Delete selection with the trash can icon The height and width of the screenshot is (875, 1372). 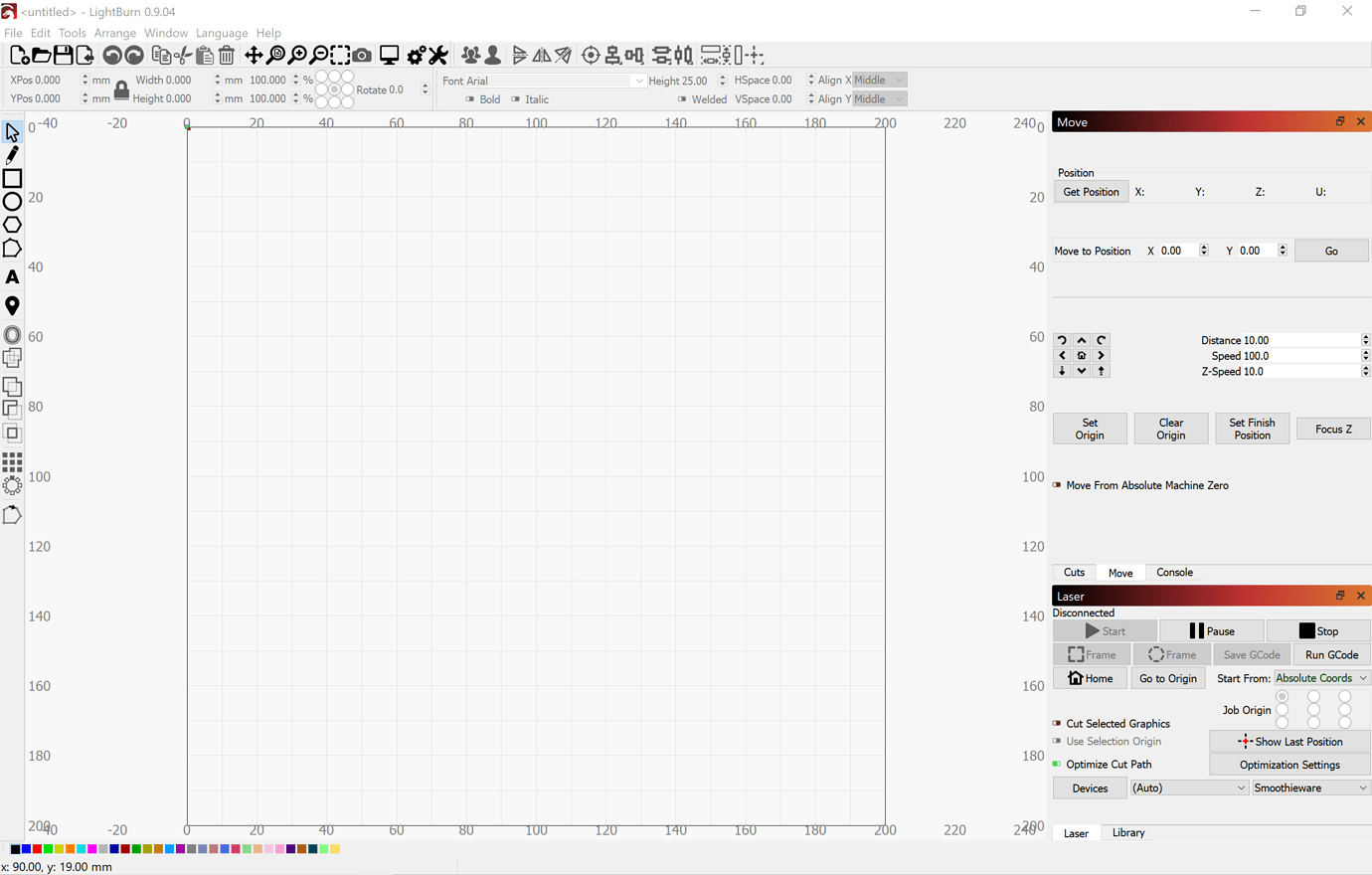[227, 56]
